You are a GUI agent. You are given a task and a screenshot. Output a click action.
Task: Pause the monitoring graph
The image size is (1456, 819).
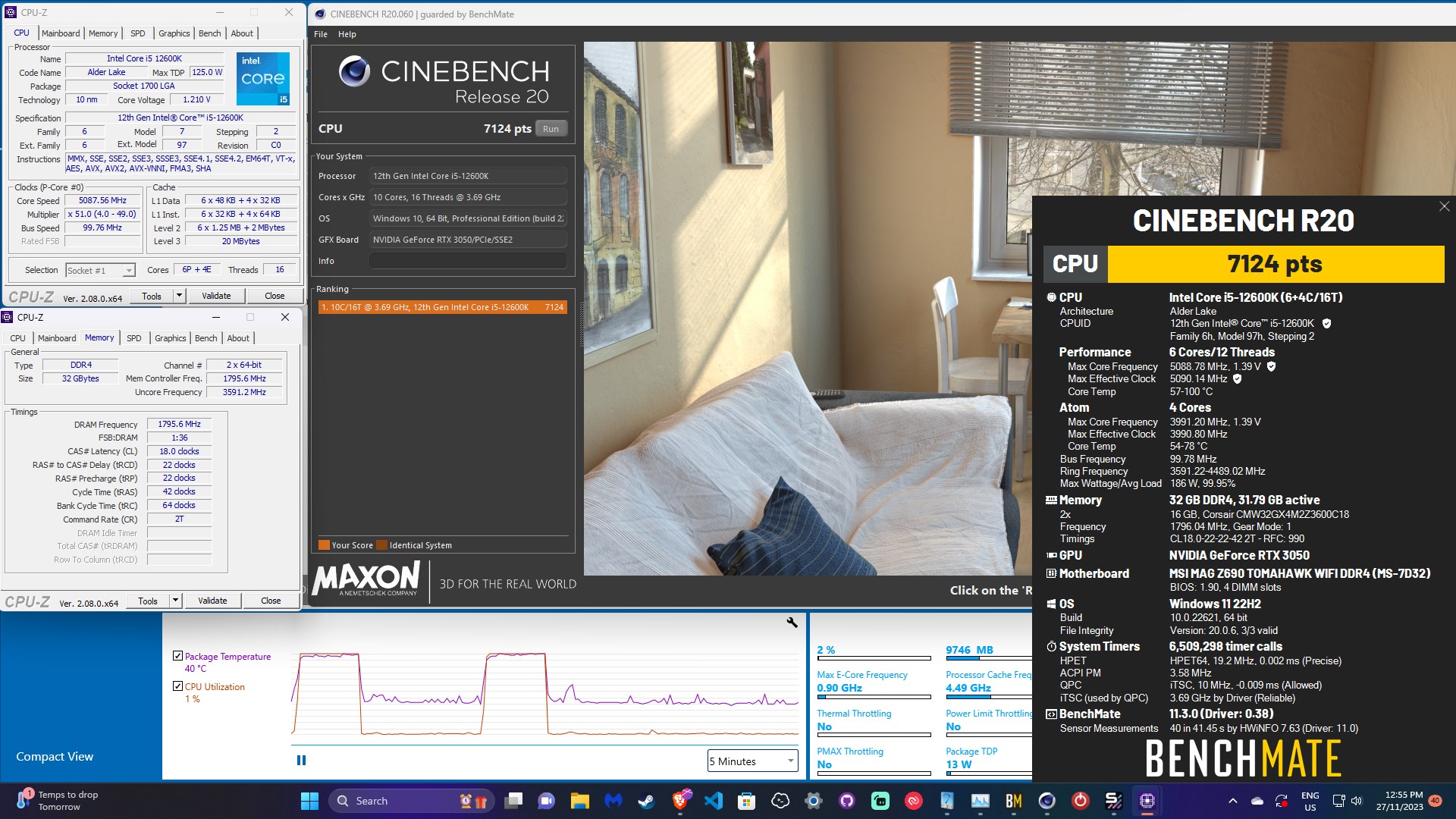301,760
